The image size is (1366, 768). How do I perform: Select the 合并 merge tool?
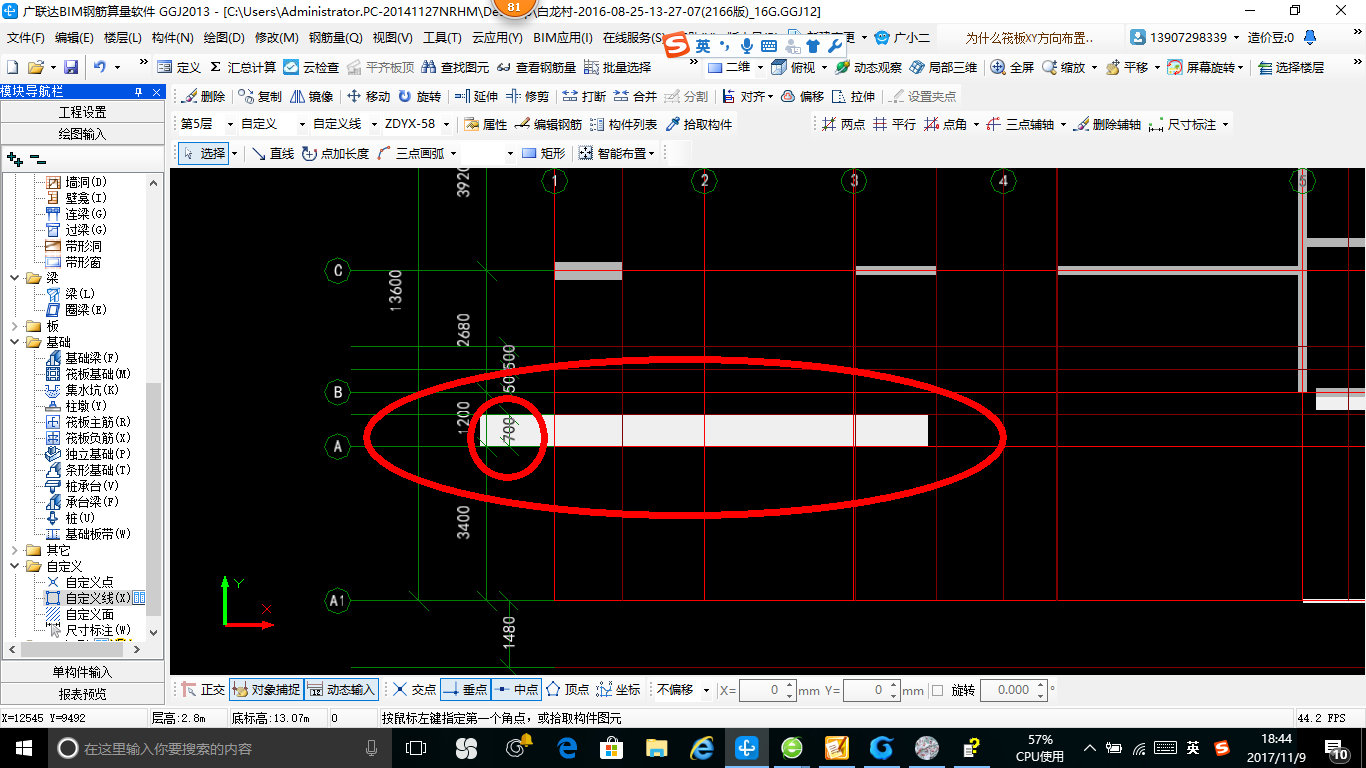point(635,97)
